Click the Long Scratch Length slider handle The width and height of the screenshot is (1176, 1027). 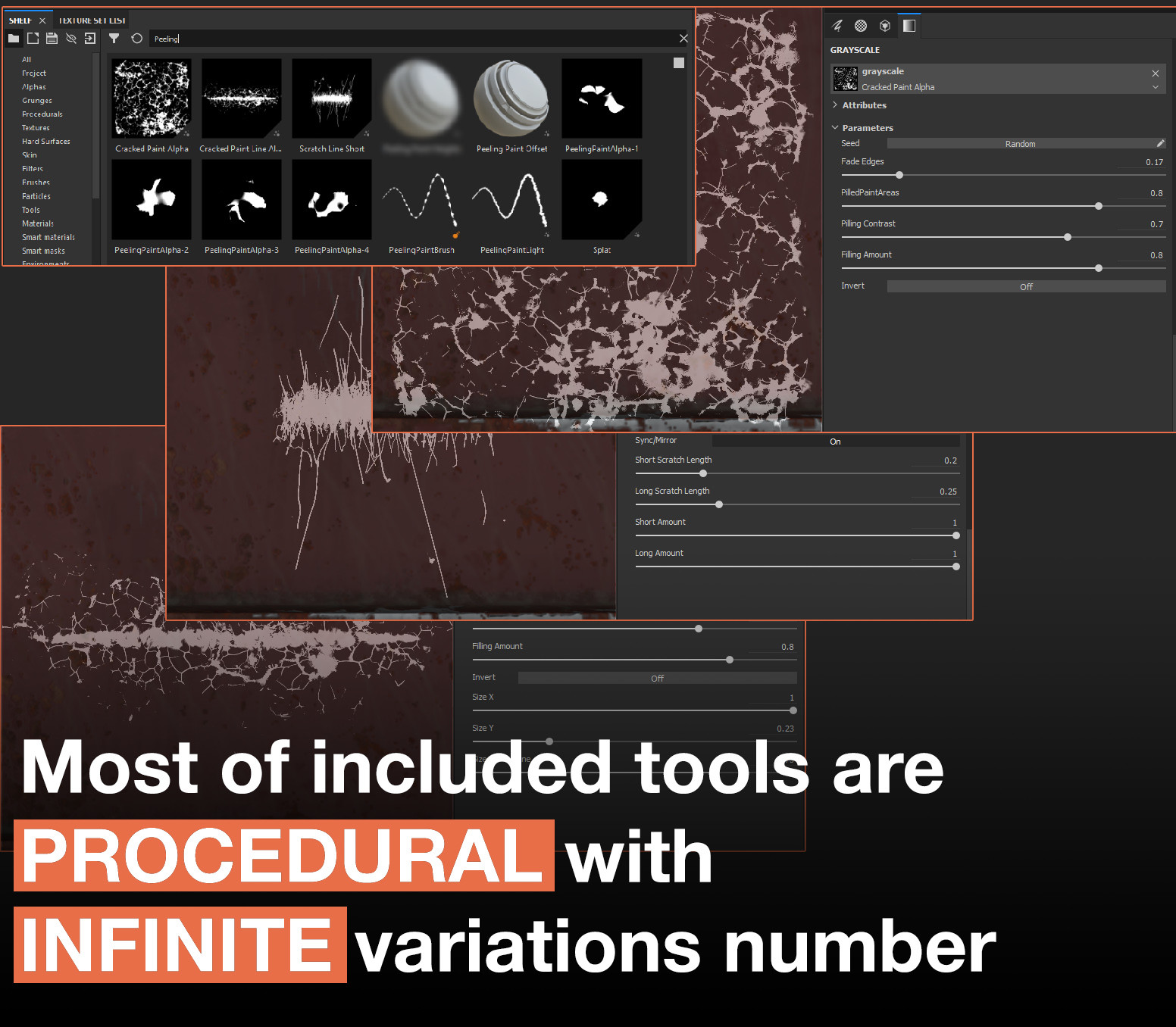click(719, 504)
